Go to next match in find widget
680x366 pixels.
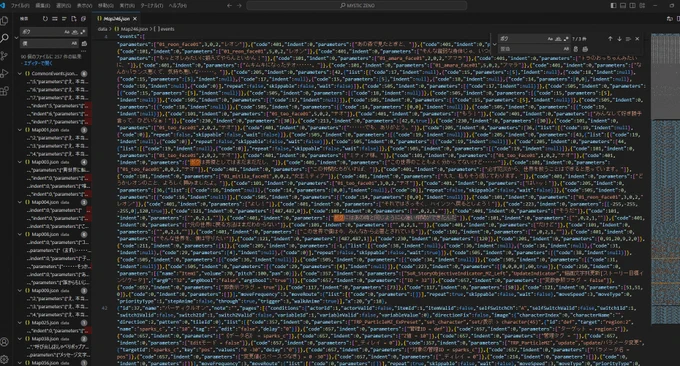tap(619, 39)
